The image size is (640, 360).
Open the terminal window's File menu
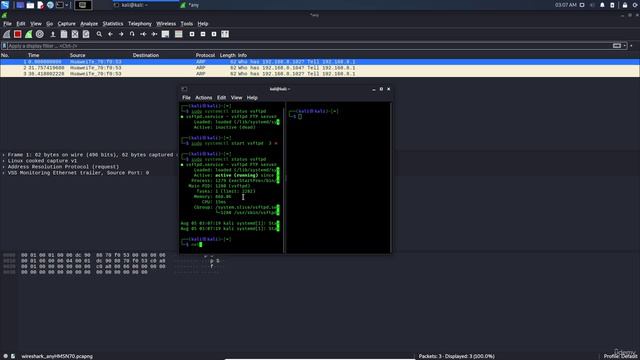(186, 98)
